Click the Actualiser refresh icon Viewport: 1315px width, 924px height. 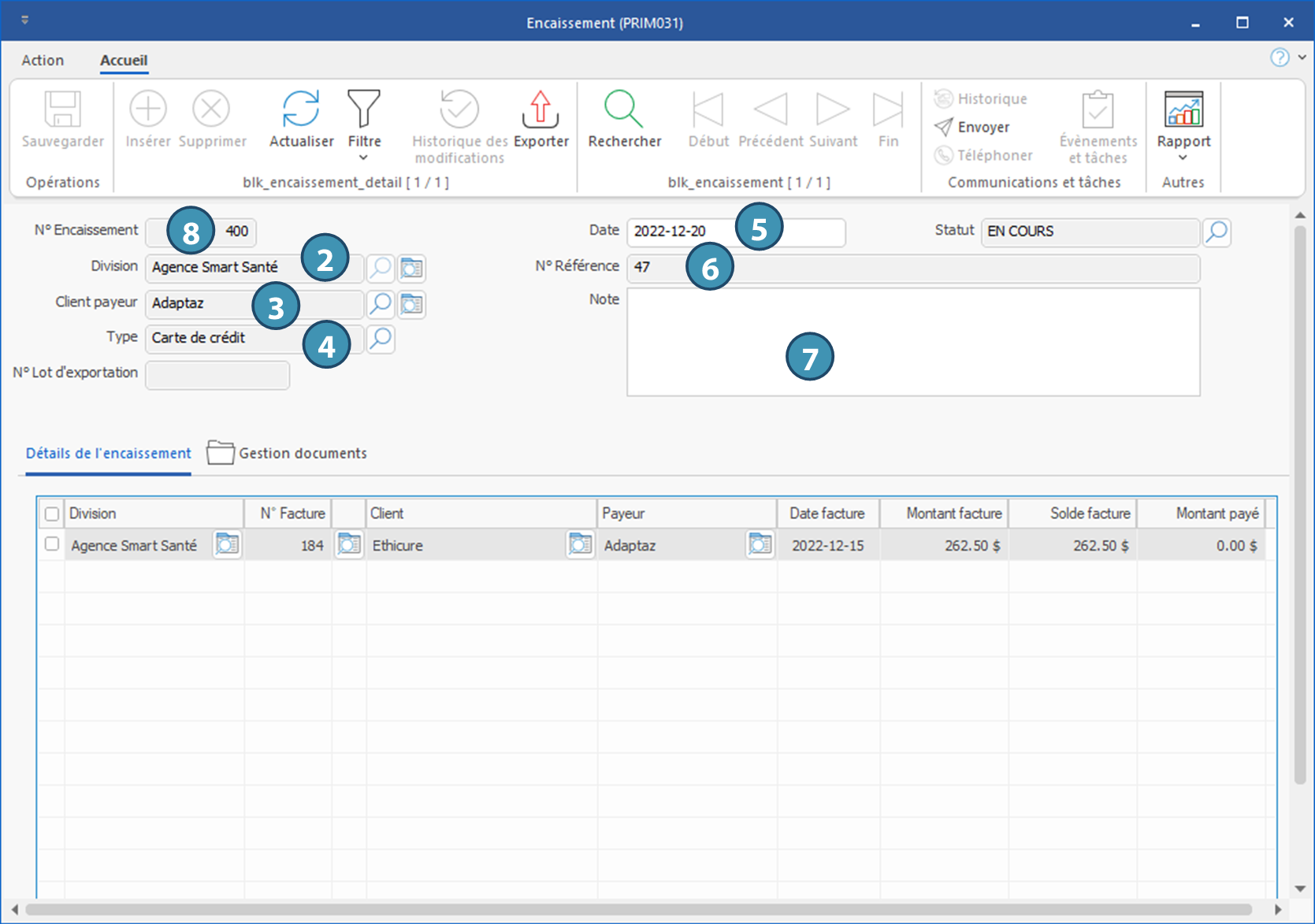pyautogui.click(x=301, y=109)
